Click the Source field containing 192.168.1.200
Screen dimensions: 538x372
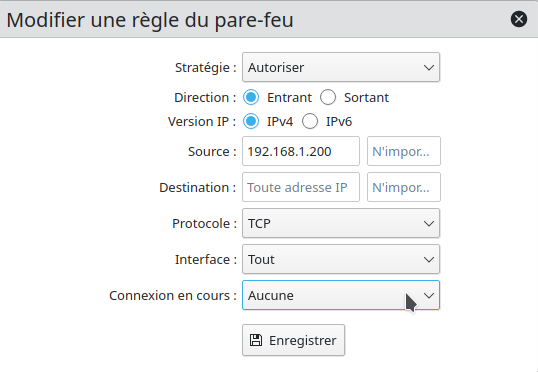301,151
